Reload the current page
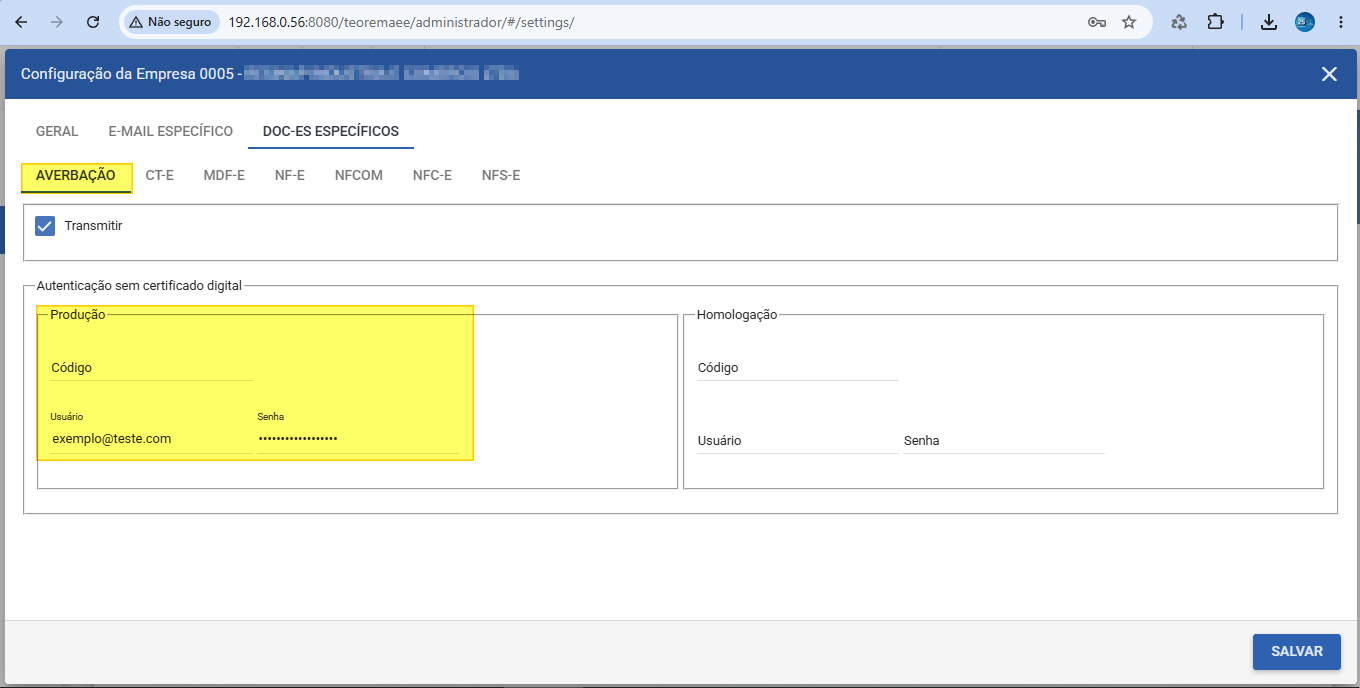Viewport: 1360px width, 688px height. pyautogui.click(x=93, y=22)
